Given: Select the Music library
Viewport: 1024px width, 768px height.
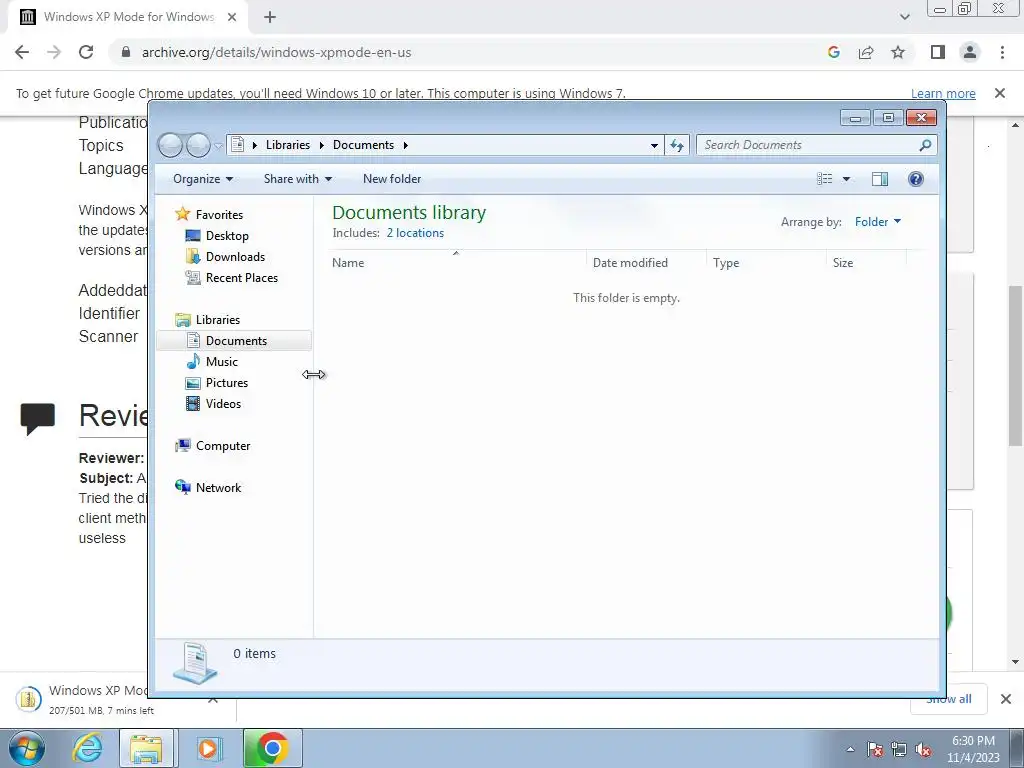Looking at the screenshot, I should pos(221,362).
